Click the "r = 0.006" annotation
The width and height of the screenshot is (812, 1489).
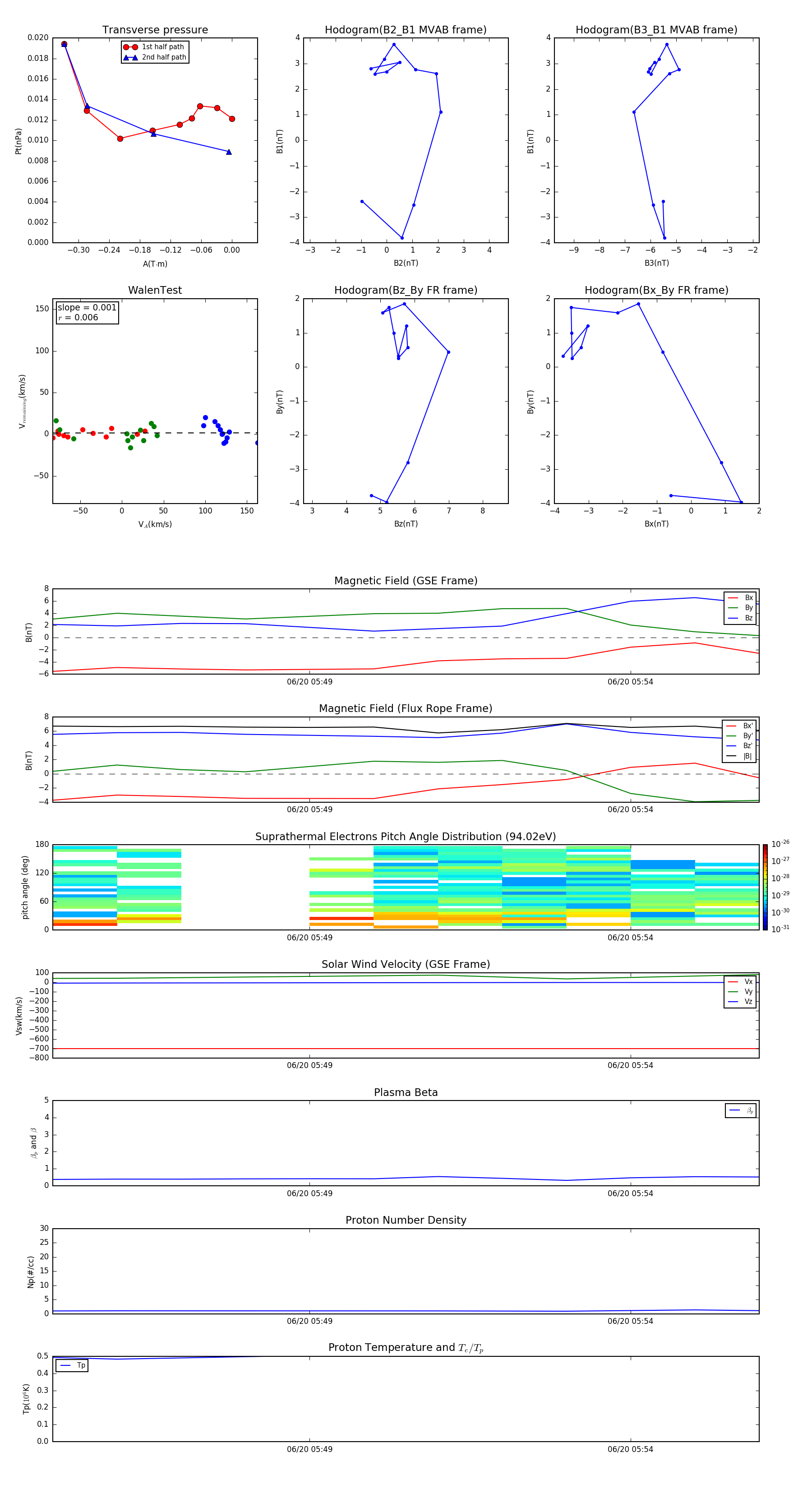[78, 317]
